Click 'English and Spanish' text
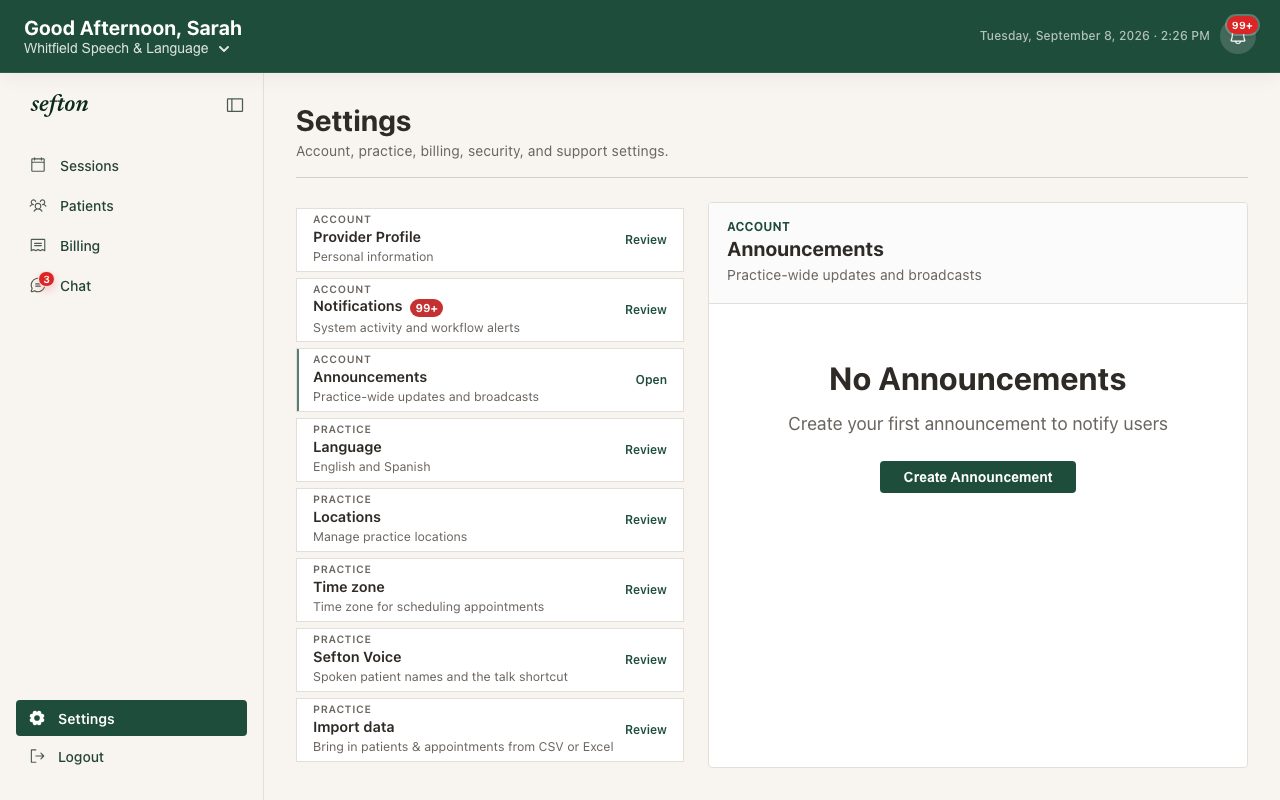The width and height of the screenshot is (1280, 800). [372, 467]
